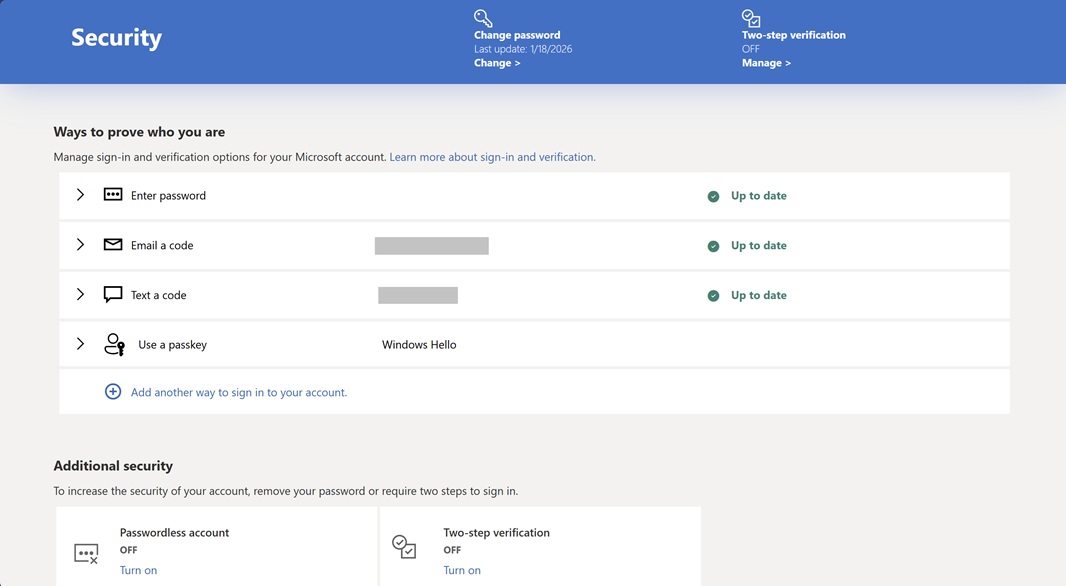Open the Change > link in header
This screenshot has width=1066, height=586.
tap(497, 63)
